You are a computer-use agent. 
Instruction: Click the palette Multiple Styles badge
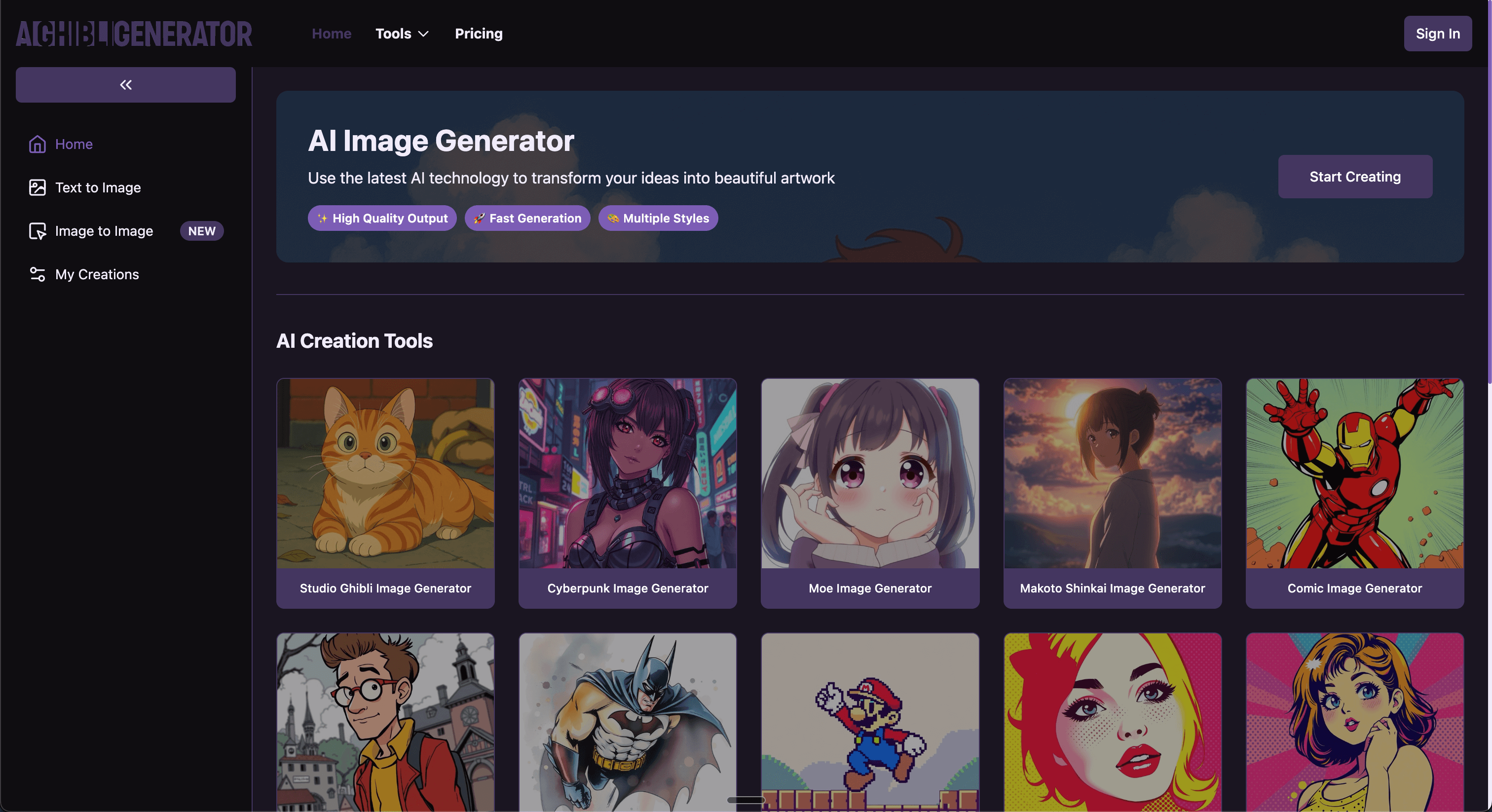[x=658, y=219]
